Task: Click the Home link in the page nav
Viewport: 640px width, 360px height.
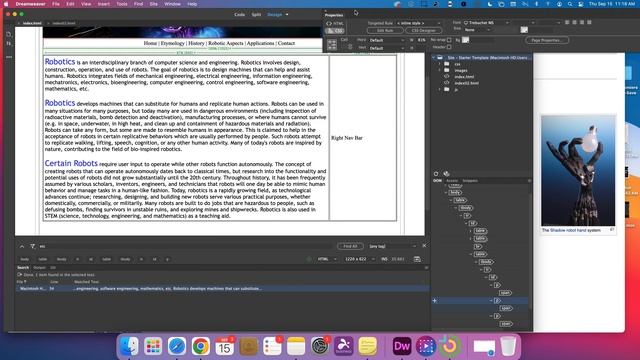Action: (x=150, y=43)
